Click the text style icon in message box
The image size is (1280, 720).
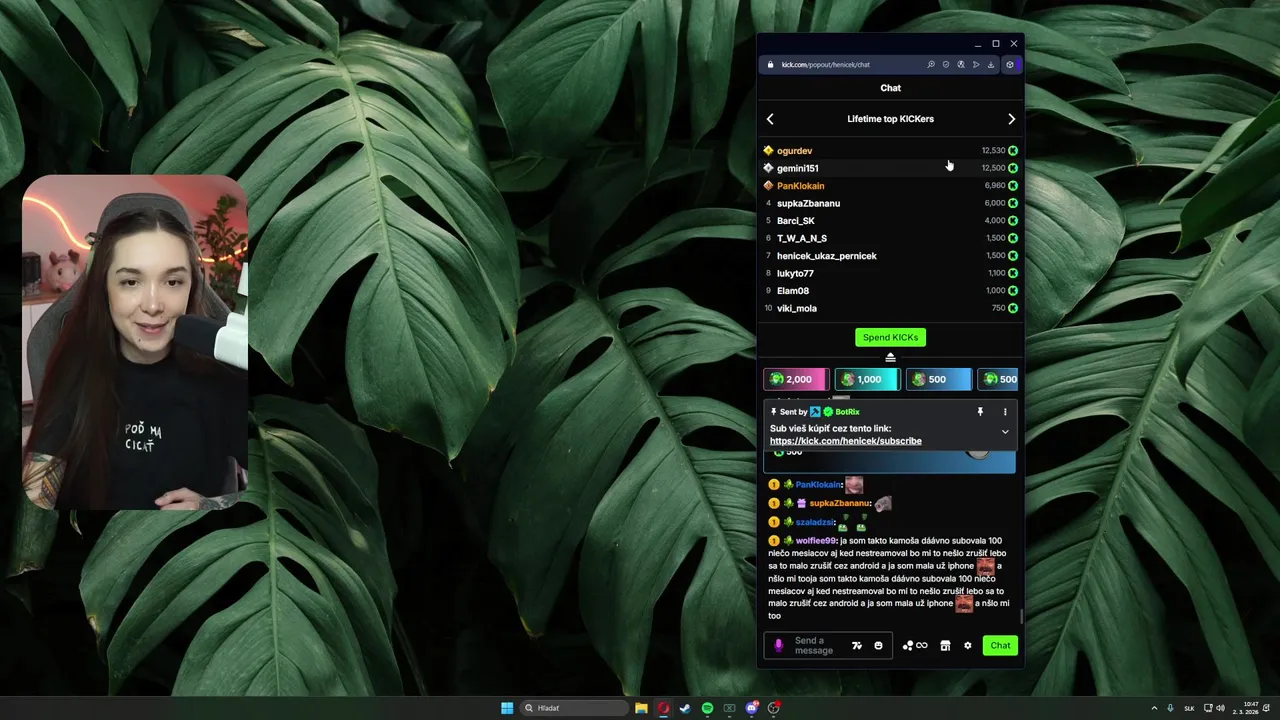857,646
